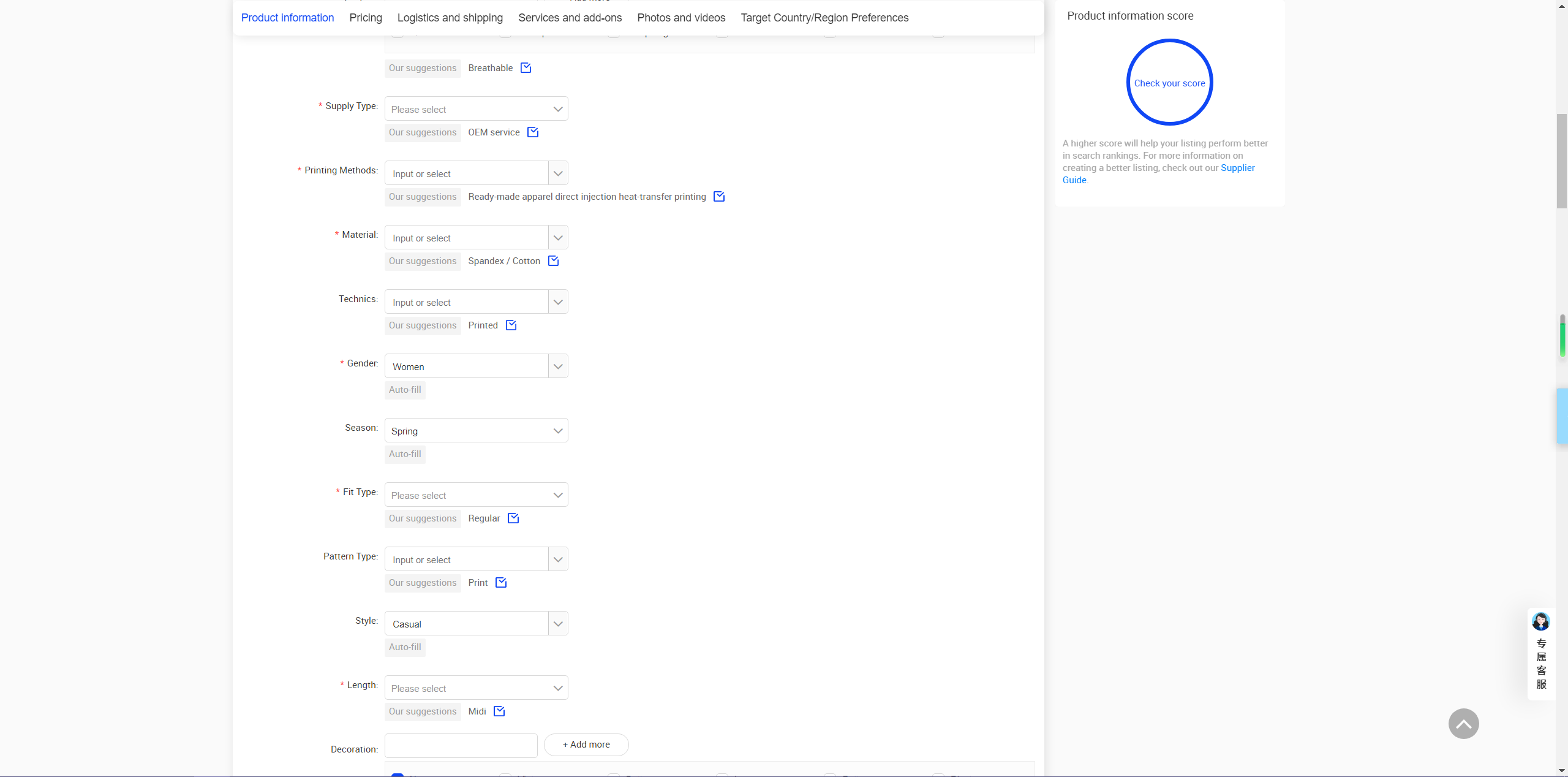Apply the Printed technics suggestion icon
Image resolution: width=1568 pixels, height=777 pixels.
pyautogui.click(x=511, y=325)
